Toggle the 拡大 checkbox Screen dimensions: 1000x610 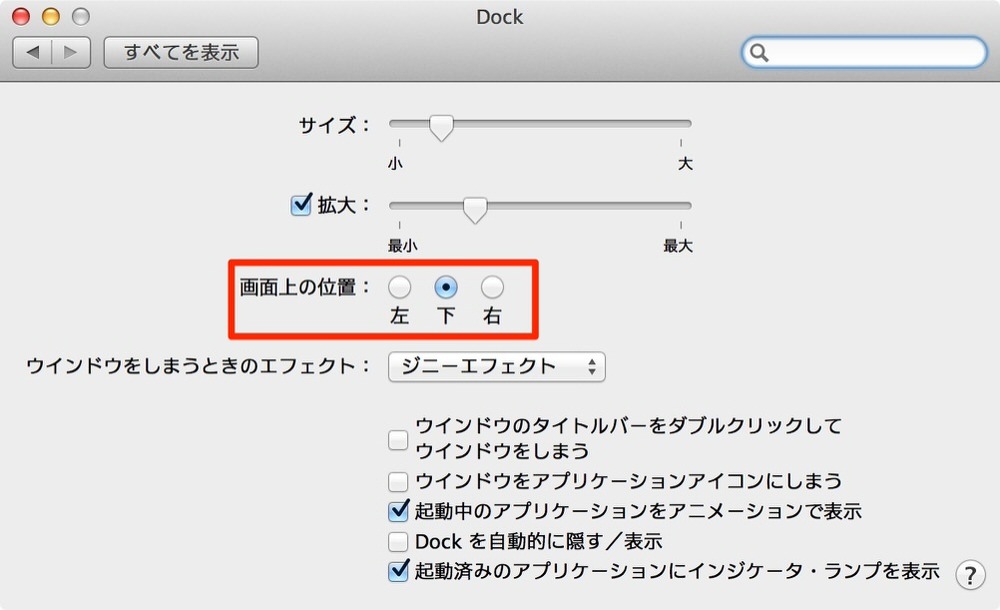click(301, 205)
